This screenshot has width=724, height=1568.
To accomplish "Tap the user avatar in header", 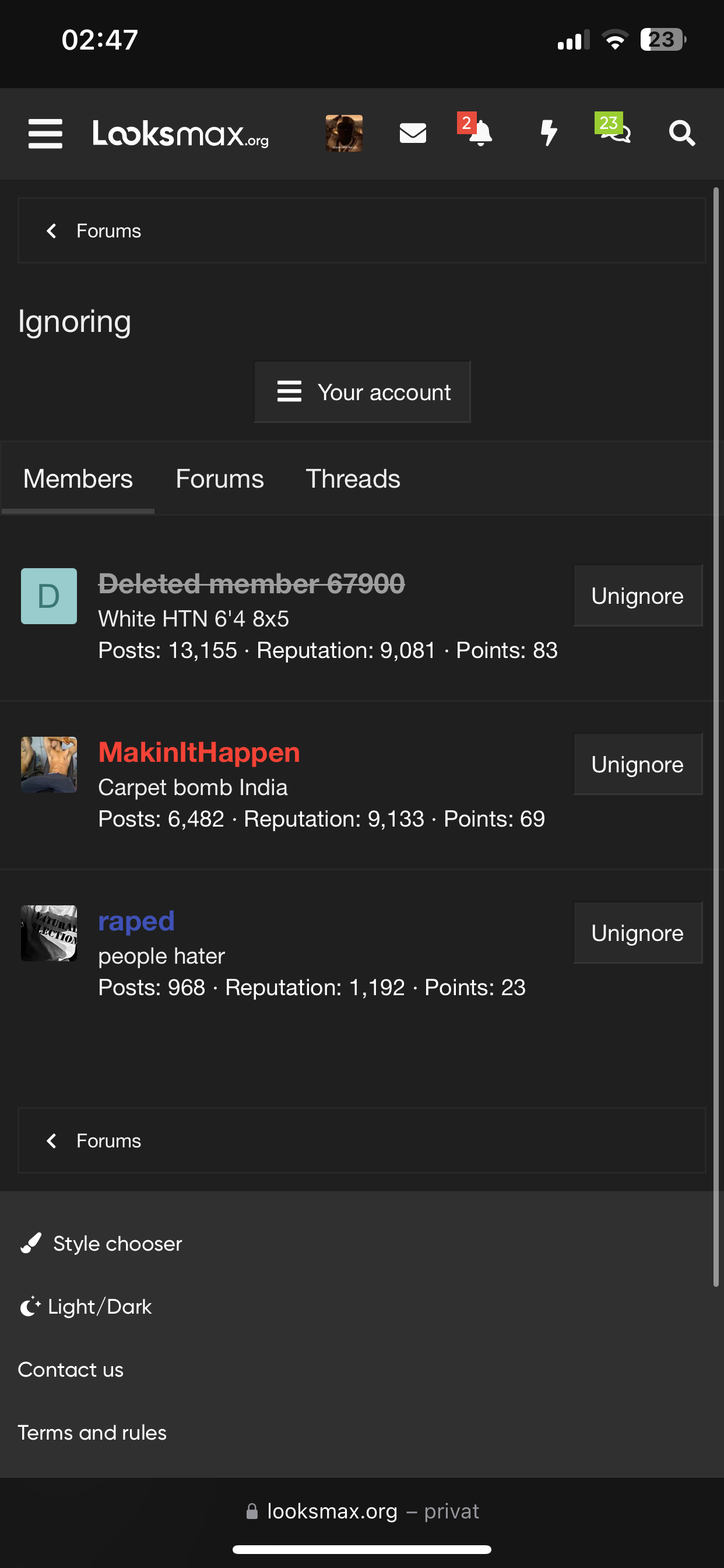I will (x=344, y=134).
